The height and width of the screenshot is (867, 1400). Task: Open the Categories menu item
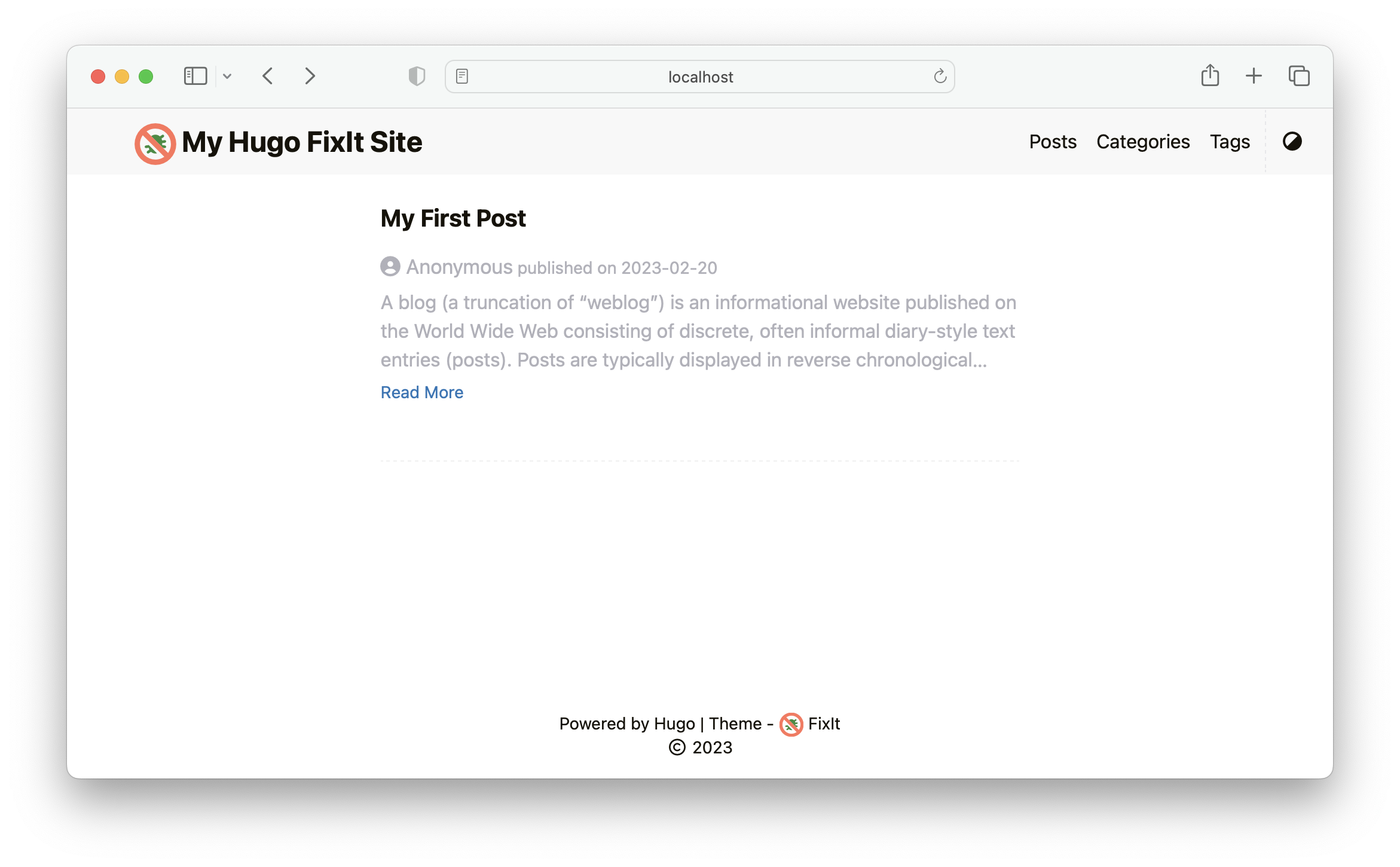tap(1142, 142)
